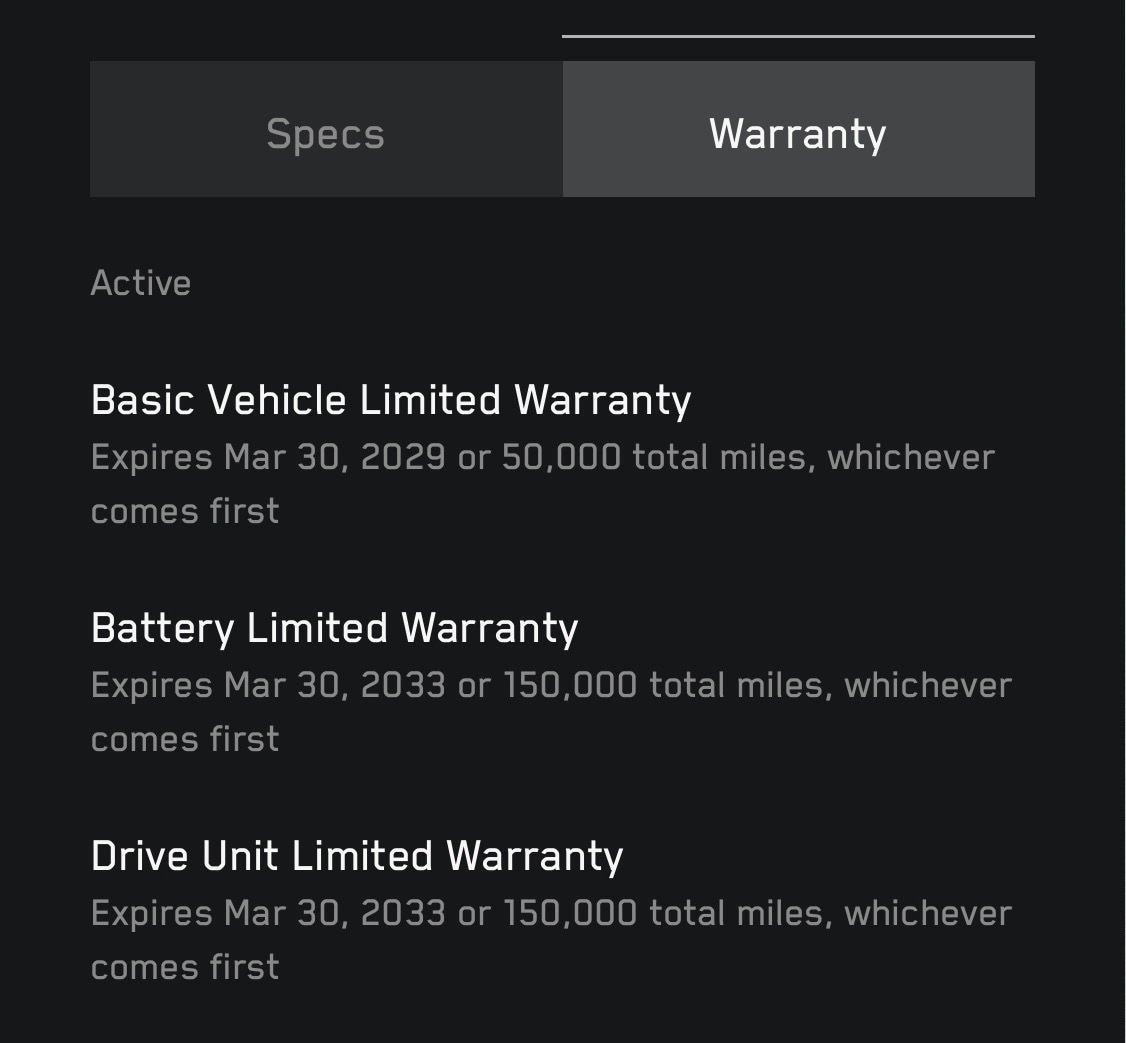Open Battery Limited Warranty entry
The width and height of the screenshot is (1126, 1043).
(334, 628)
